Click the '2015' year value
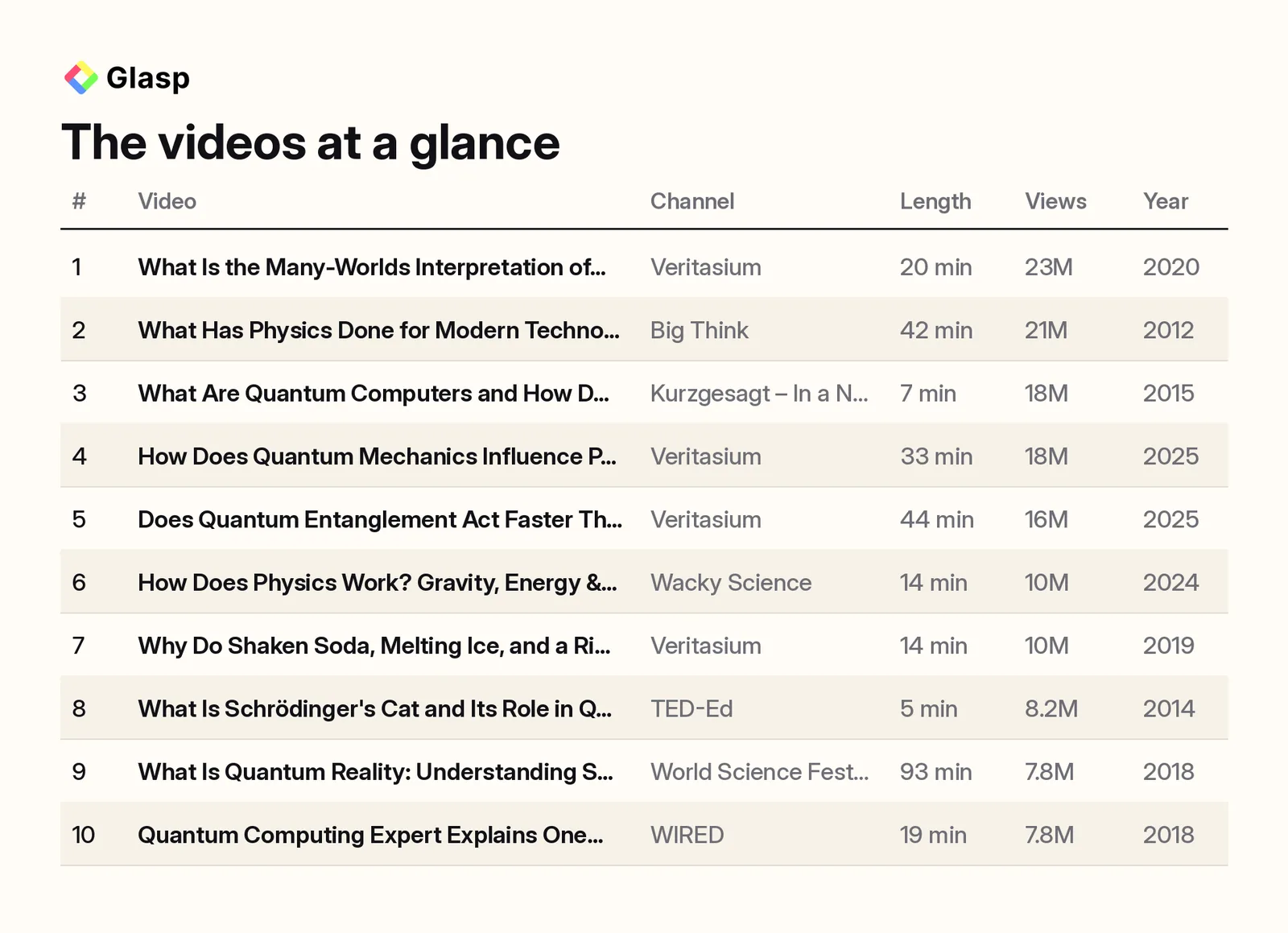Image resolution: width=1288 pixels, height=933 pixels. 1169,394
